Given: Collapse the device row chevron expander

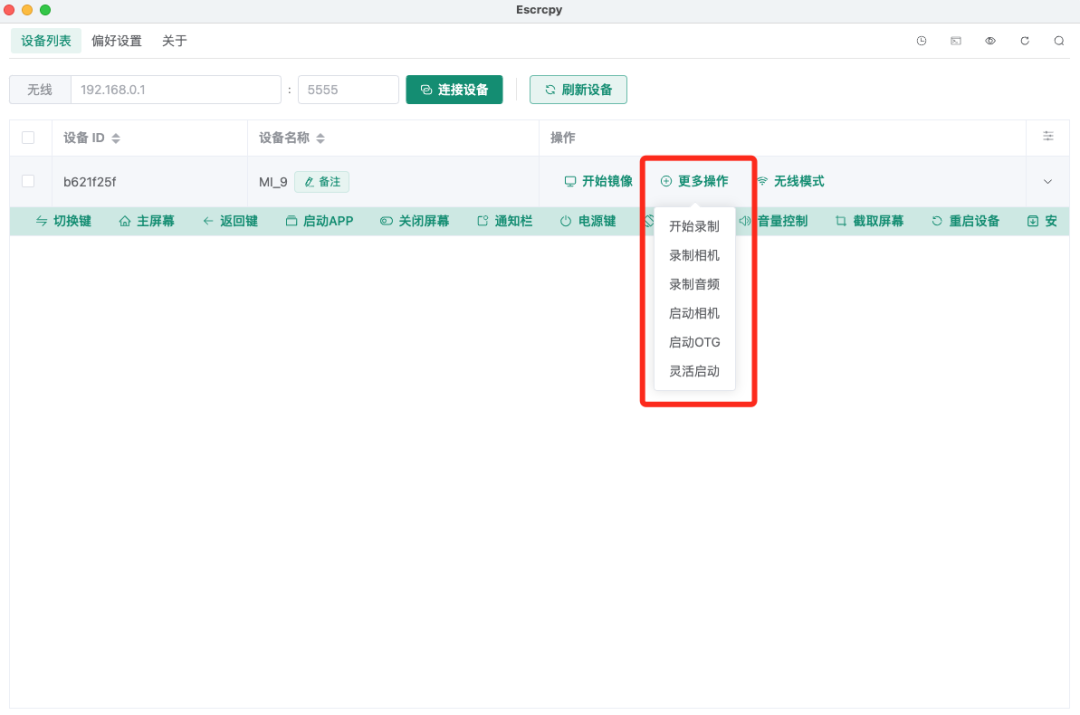Looking at the screenshot, I should (1048, 181).
